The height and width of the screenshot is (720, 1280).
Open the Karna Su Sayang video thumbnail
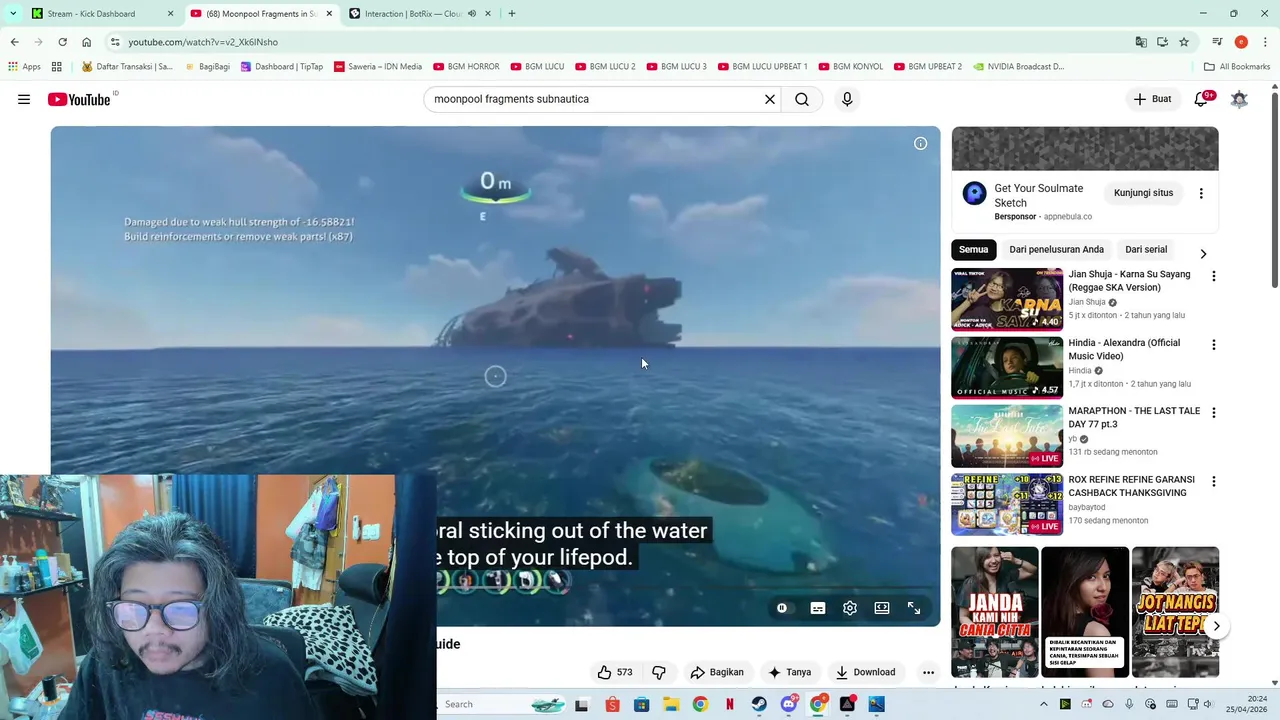[x=1007, y=299]
